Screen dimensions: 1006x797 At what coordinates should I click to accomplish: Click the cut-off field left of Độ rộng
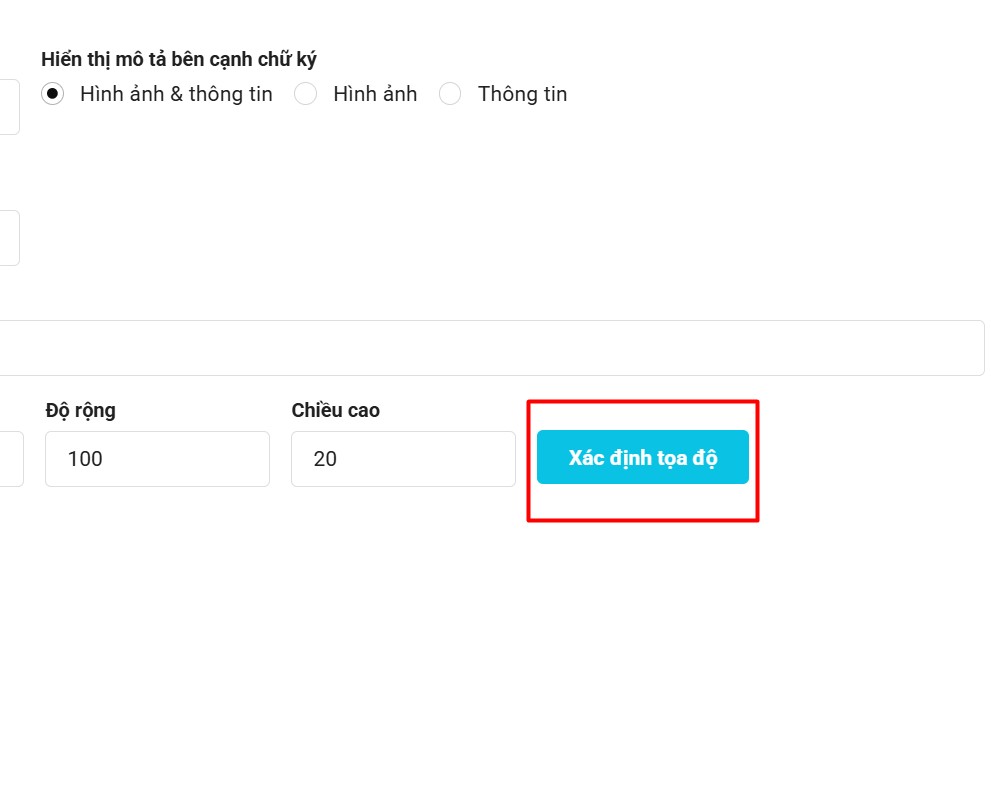[x=10, y=459]
